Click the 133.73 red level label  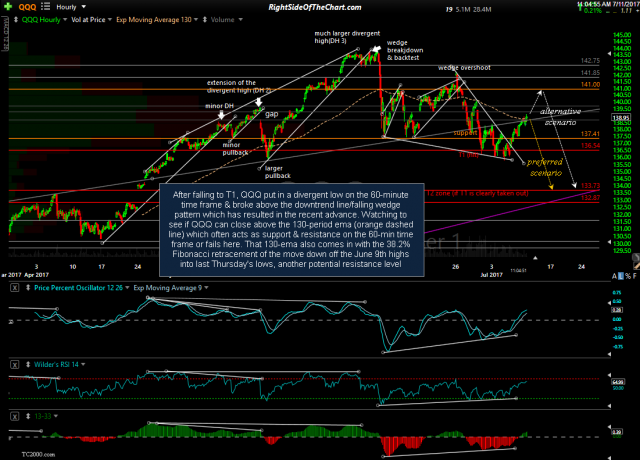[590, 186]
